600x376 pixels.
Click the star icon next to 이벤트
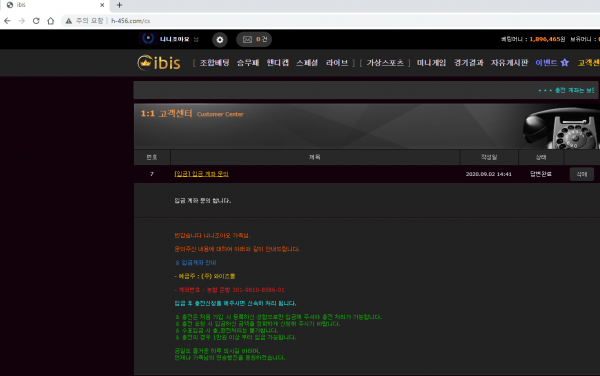point(565,63)
